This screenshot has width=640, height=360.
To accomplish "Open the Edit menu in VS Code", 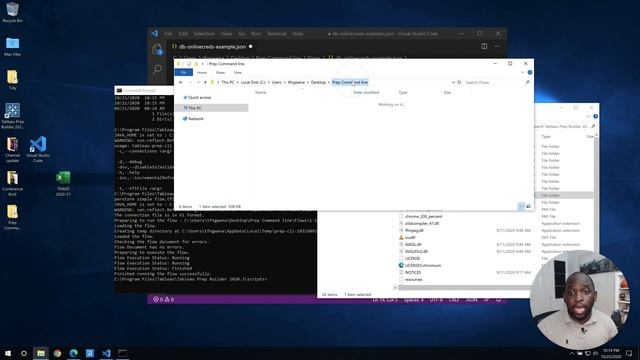I will 182,34.
